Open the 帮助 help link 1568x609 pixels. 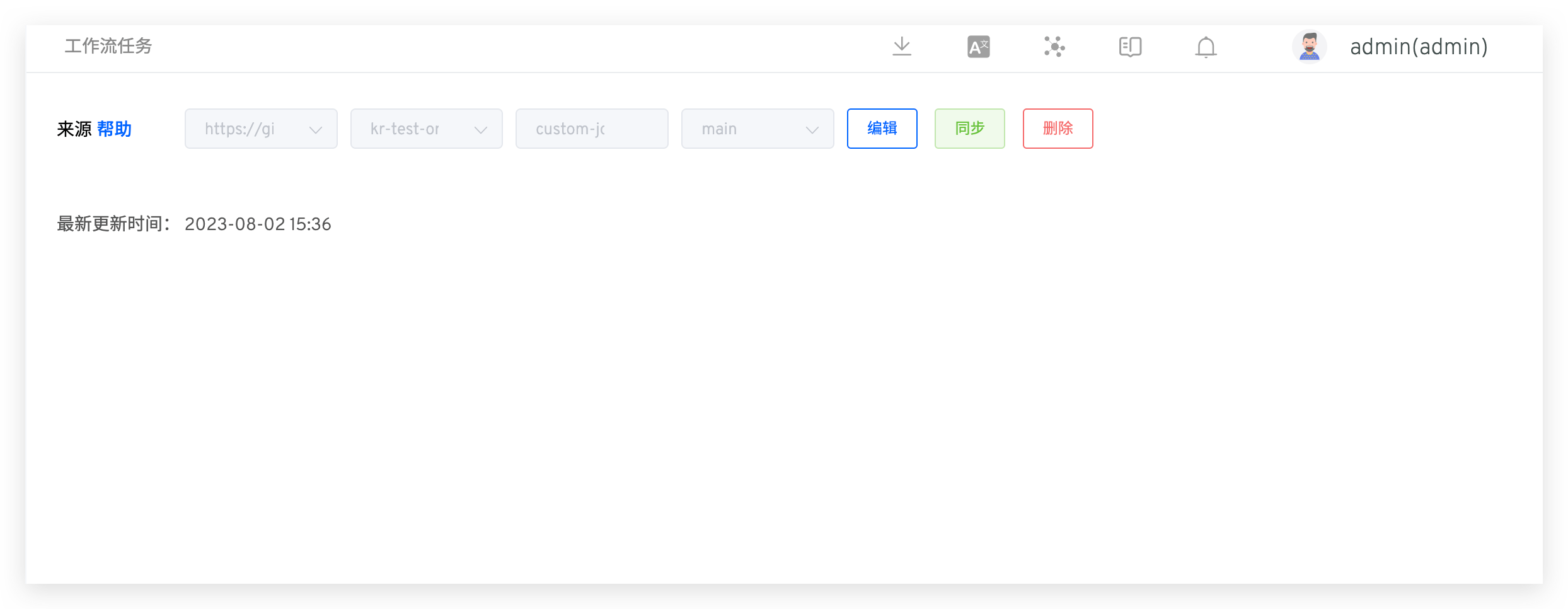[x=114, y=129]
